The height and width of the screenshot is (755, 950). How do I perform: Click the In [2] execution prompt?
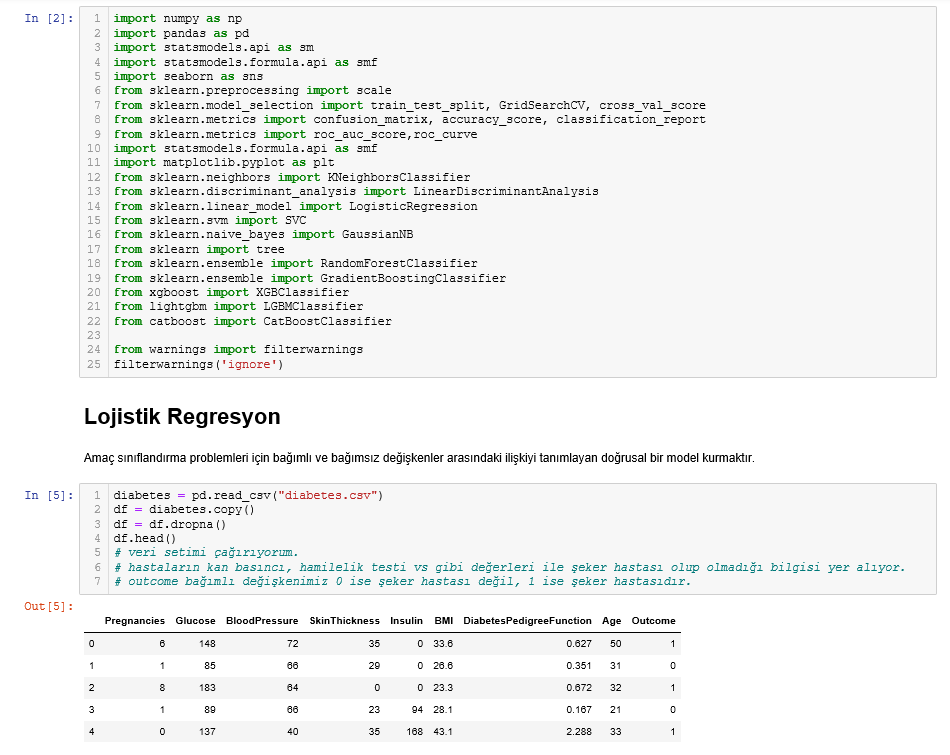click(x=47, y=17)
